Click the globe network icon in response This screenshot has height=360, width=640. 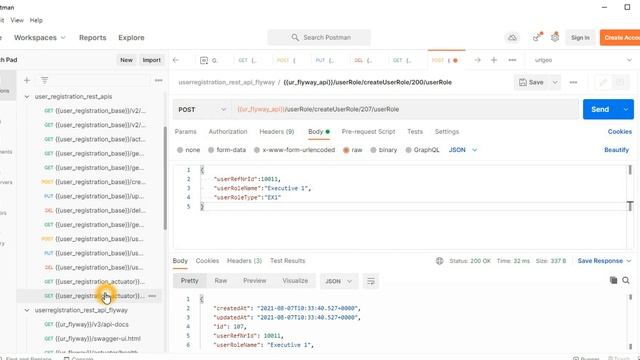click(x=440, y=261)
